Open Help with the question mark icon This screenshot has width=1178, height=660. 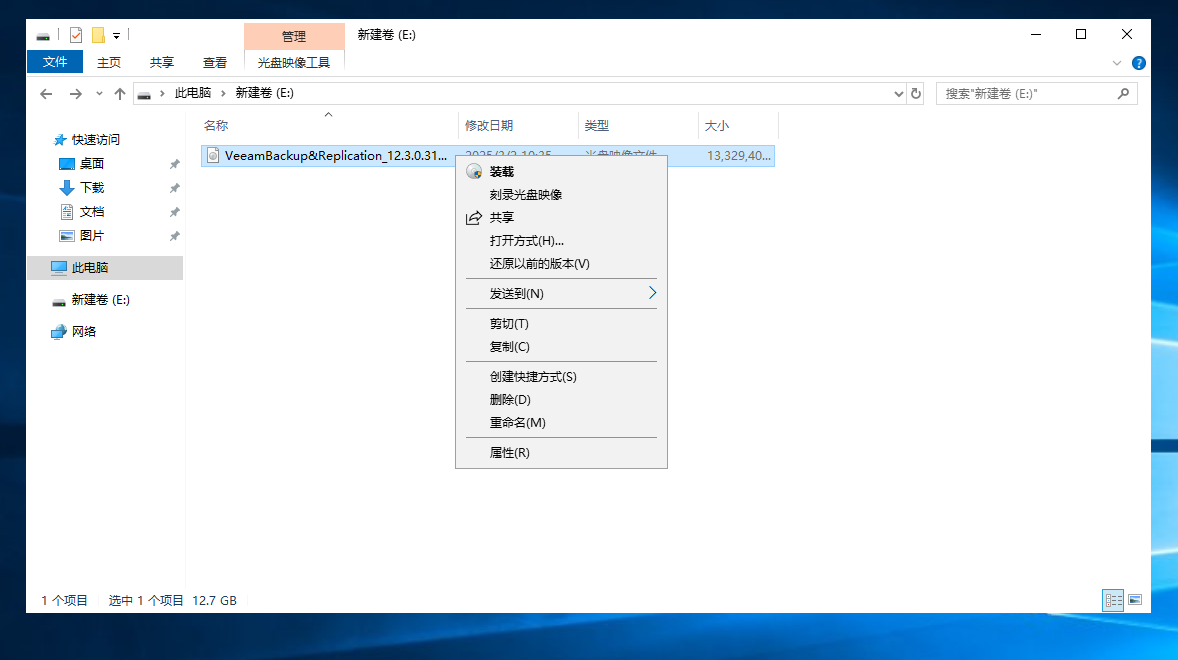[1139, 63]
